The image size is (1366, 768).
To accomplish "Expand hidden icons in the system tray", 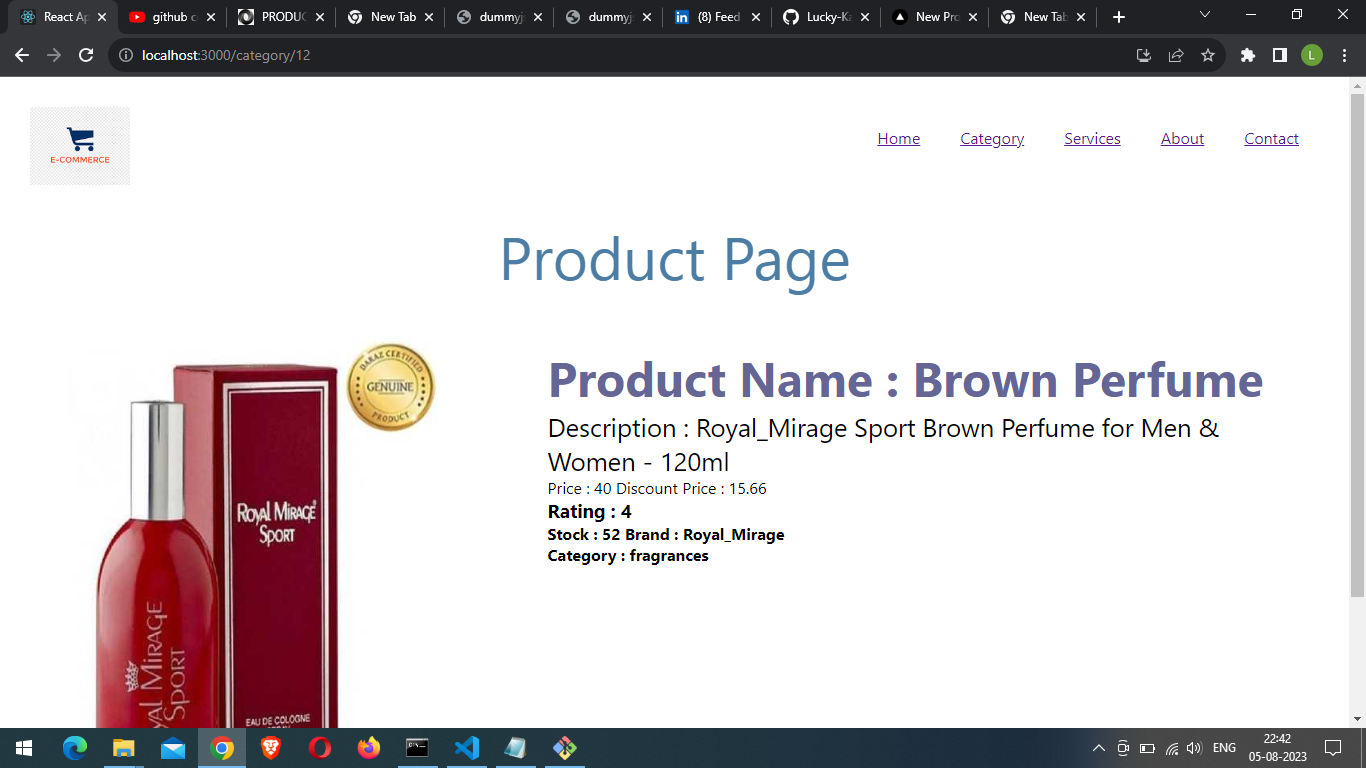I will tap(1100, 747).
